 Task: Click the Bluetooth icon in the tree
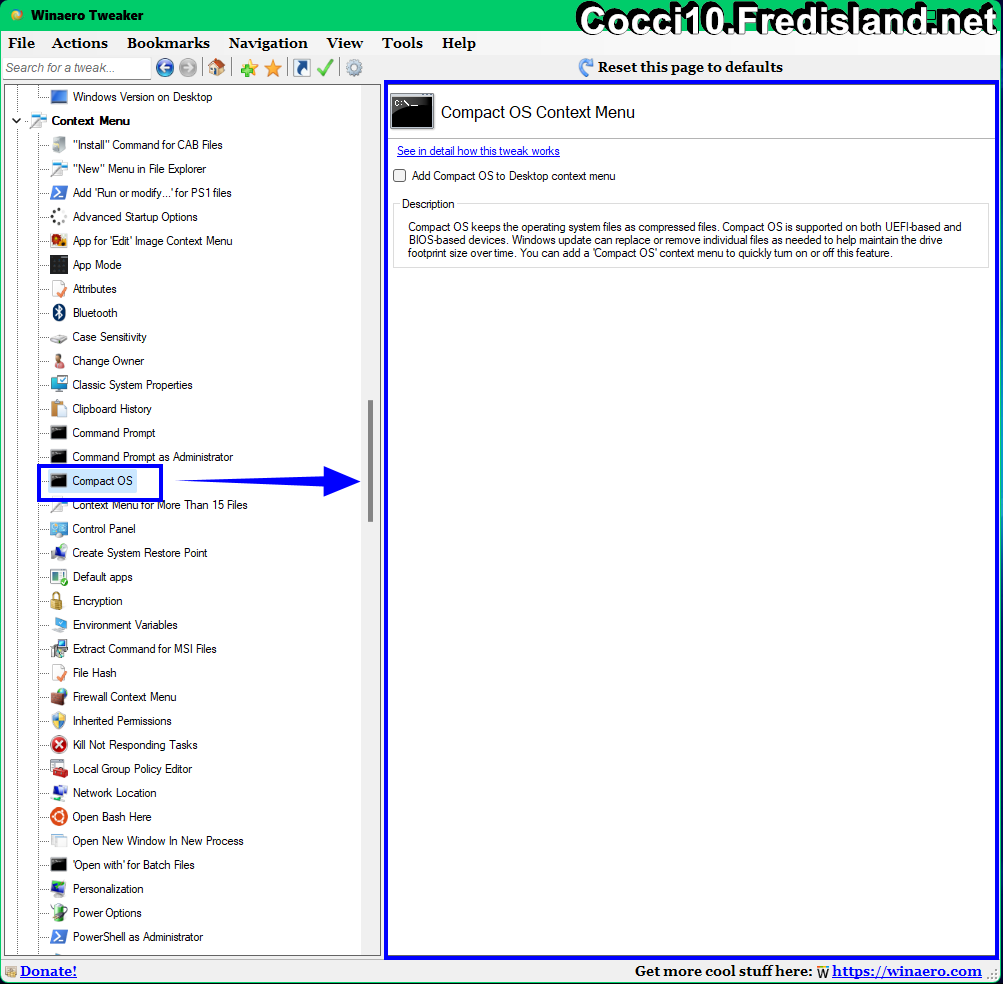coord(59,313)
